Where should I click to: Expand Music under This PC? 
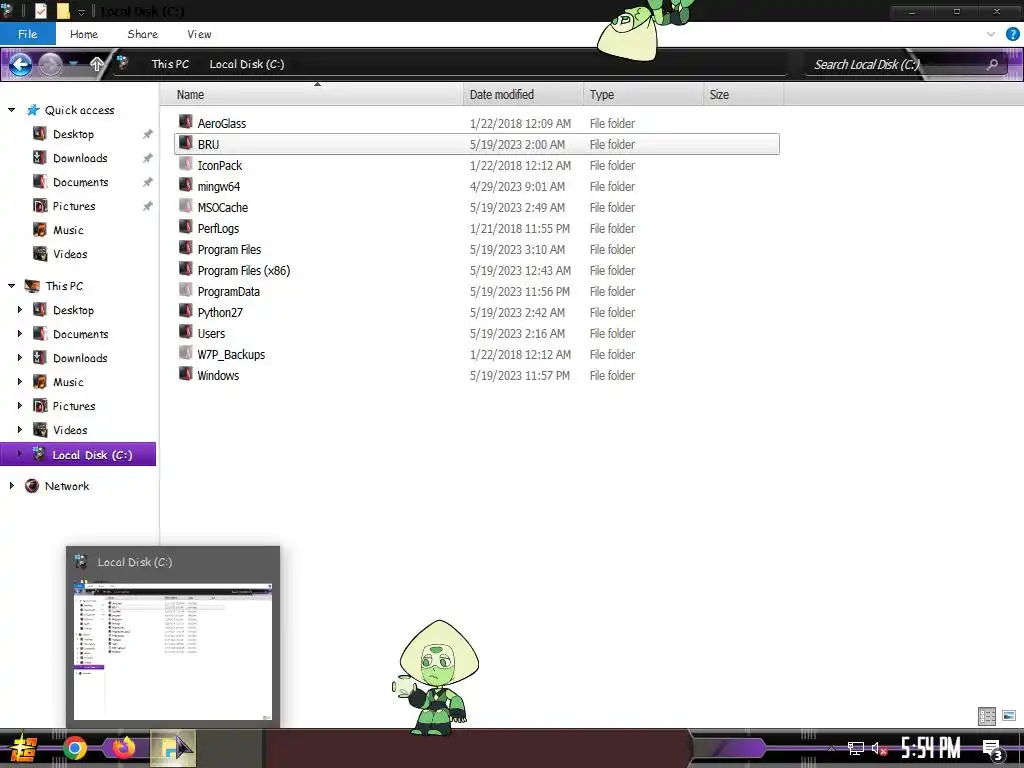[20, 381]
